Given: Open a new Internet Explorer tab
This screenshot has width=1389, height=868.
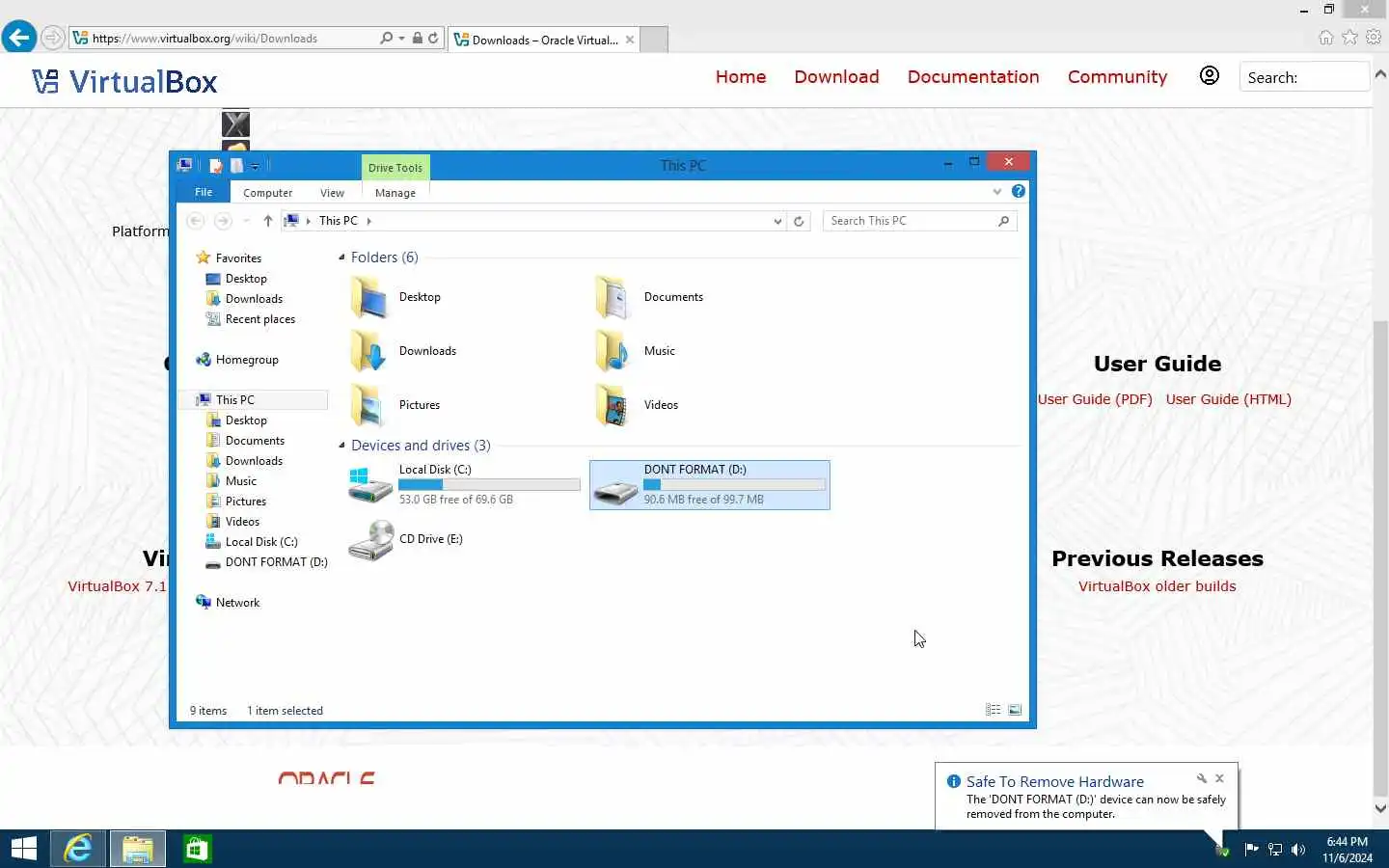Looking at the screenshot, I should tap(654, 40).
